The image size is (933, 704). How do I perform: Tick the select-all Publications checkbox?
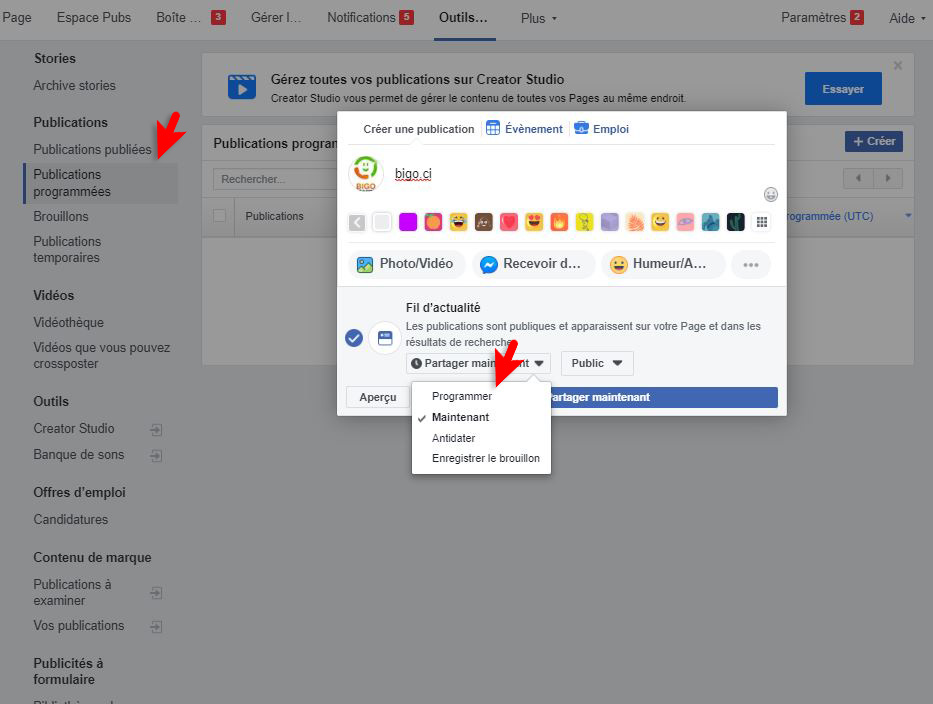pos(220,216)
